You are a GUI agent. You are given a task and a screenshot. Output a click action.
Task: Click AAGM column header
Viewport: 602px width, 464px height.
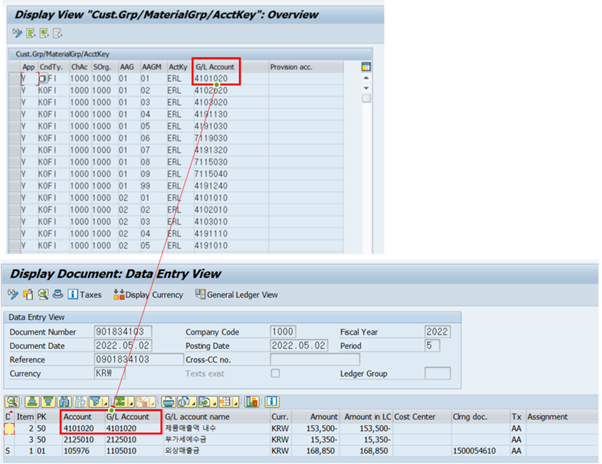(152, 67)
